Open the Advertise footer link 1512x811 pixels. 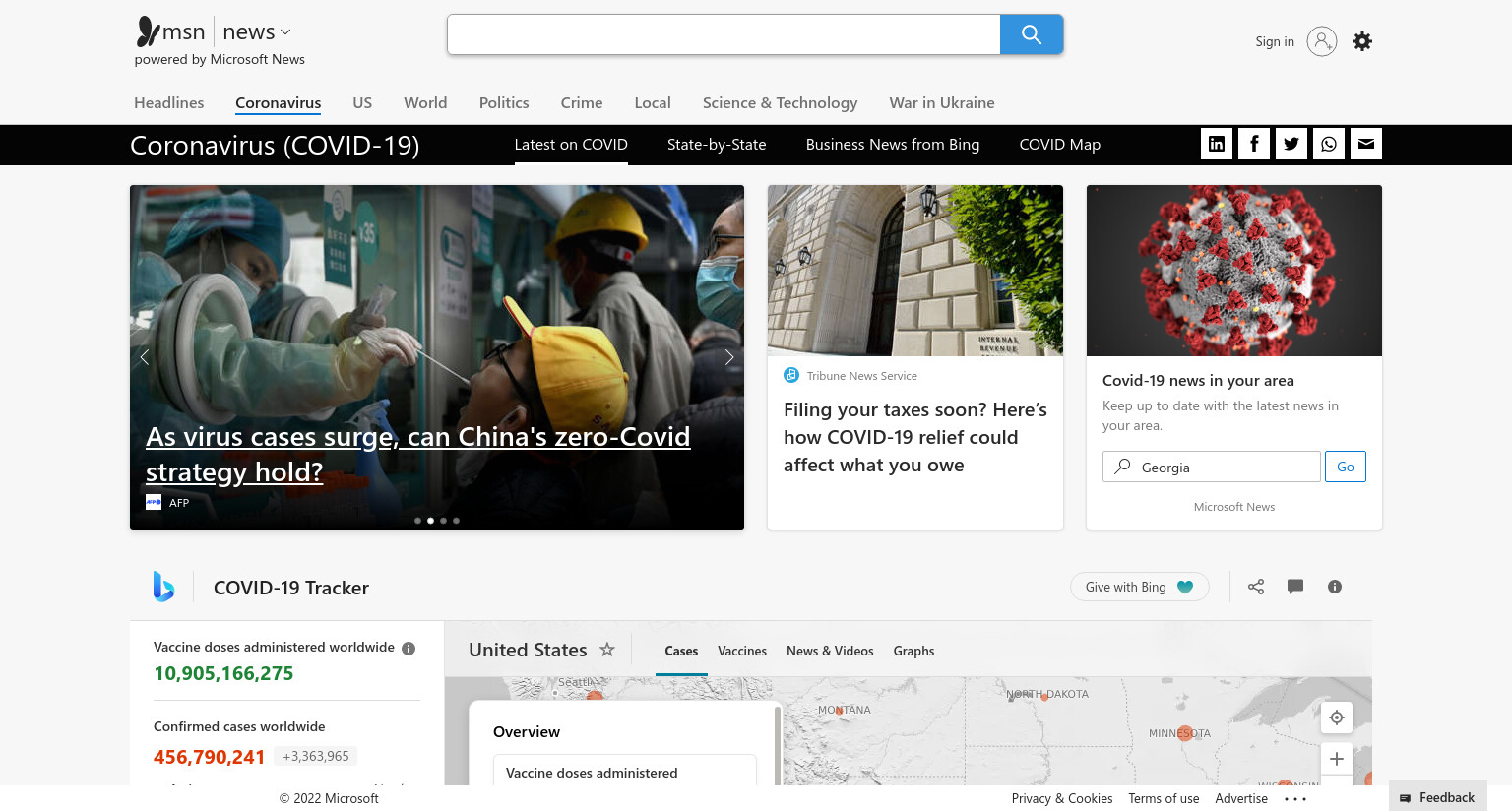[x=1241, y=798]
